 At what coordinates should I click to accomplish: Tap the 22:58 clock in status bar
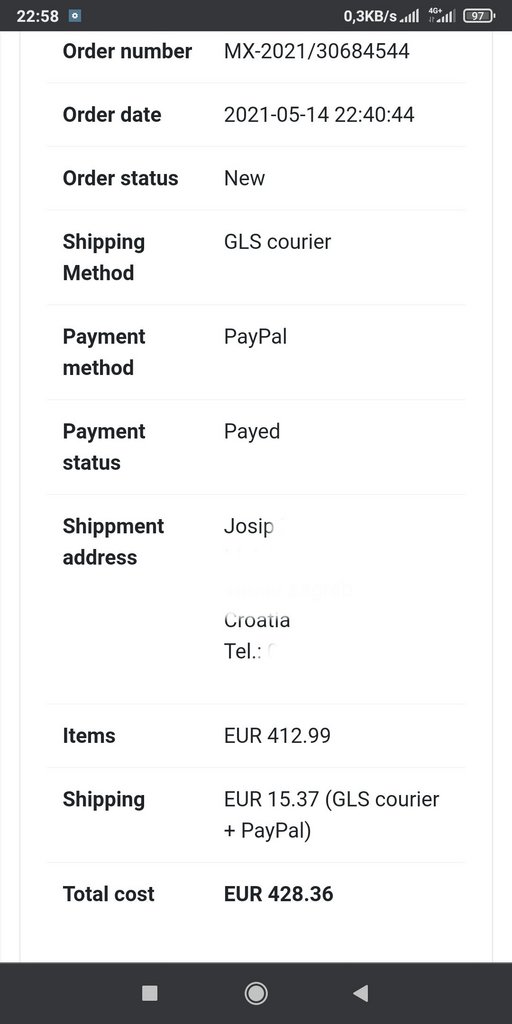click(x=37, y=16)
